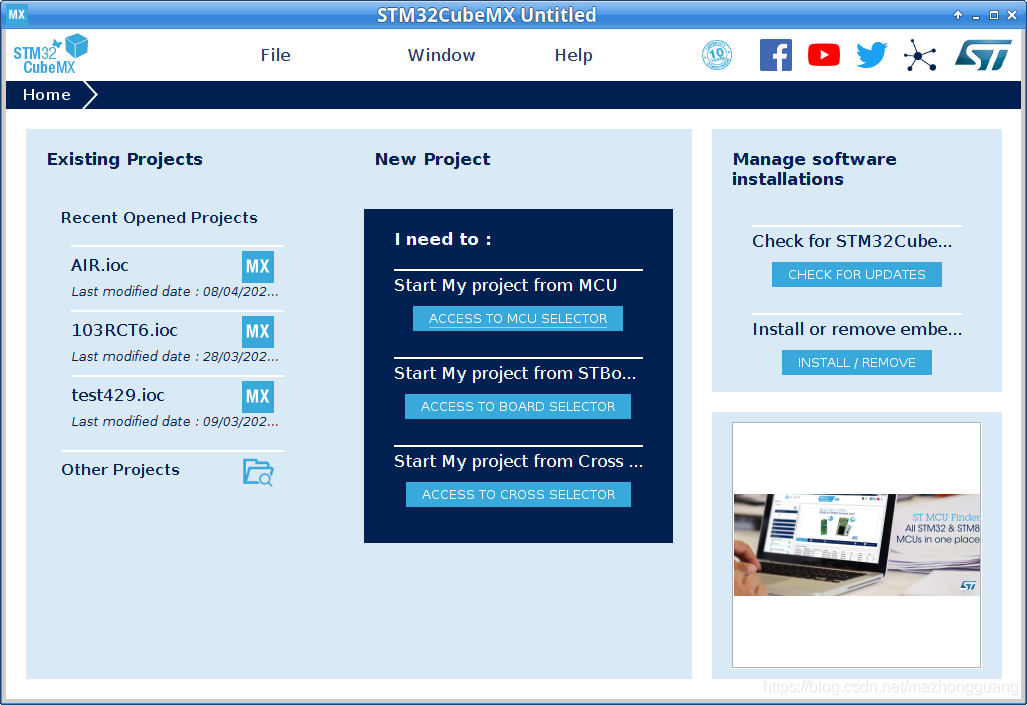Open the Help menu
1027x705 pixels.
[573, 55]
